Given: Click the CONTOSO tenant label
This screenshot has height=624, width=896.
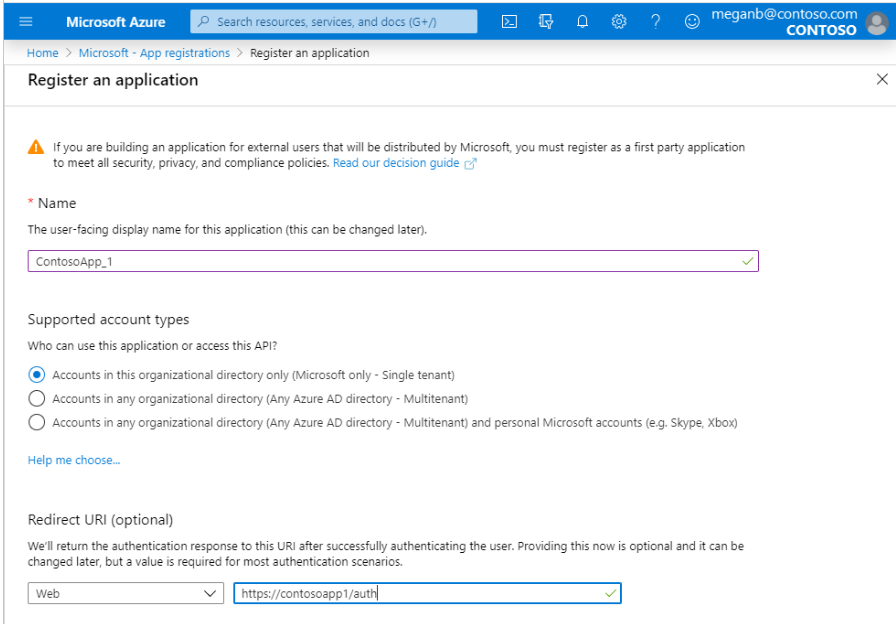Looking at the screenshot, I should click(x=821, y=30).
